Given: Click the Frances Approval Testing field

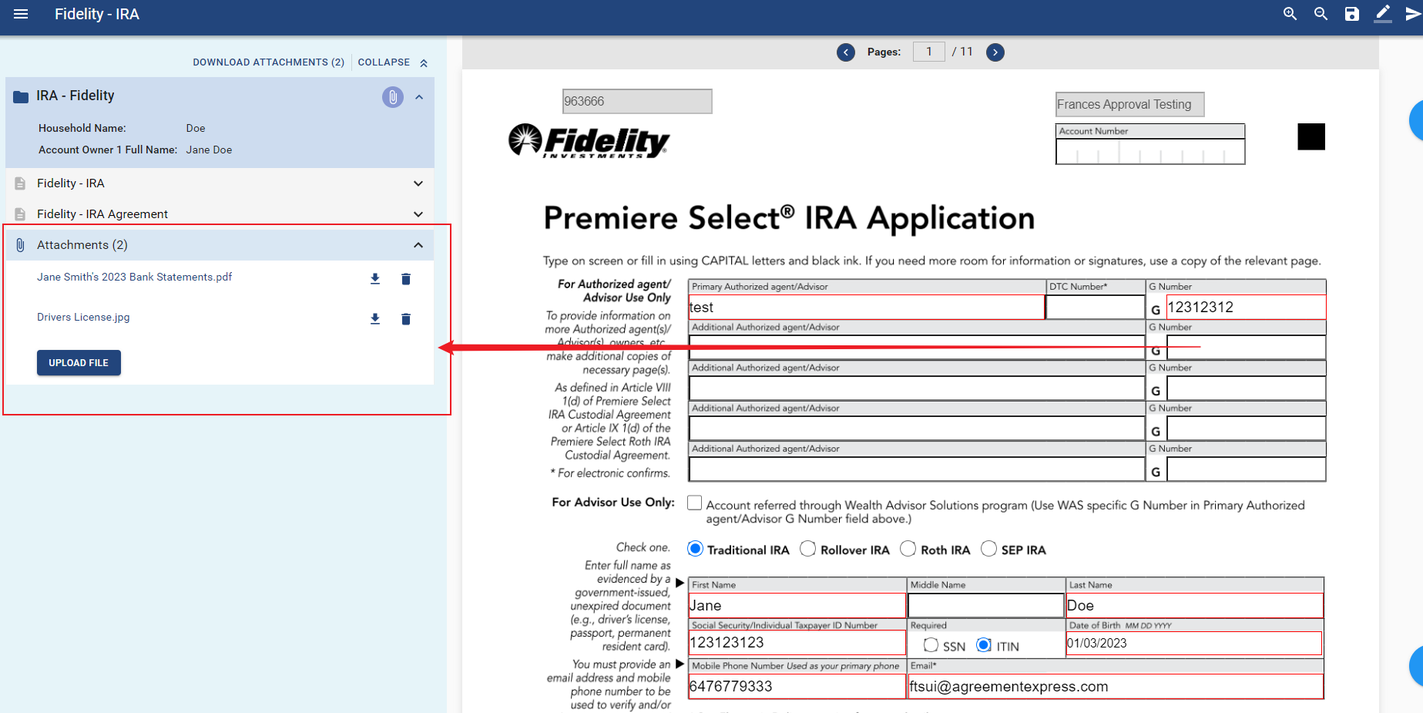Looking at the screenshot, I should (x=1130, y=104).
